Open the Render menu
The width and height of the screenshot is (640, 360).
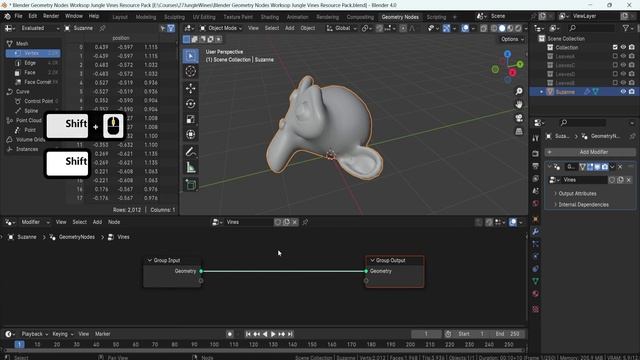[51, 16]
